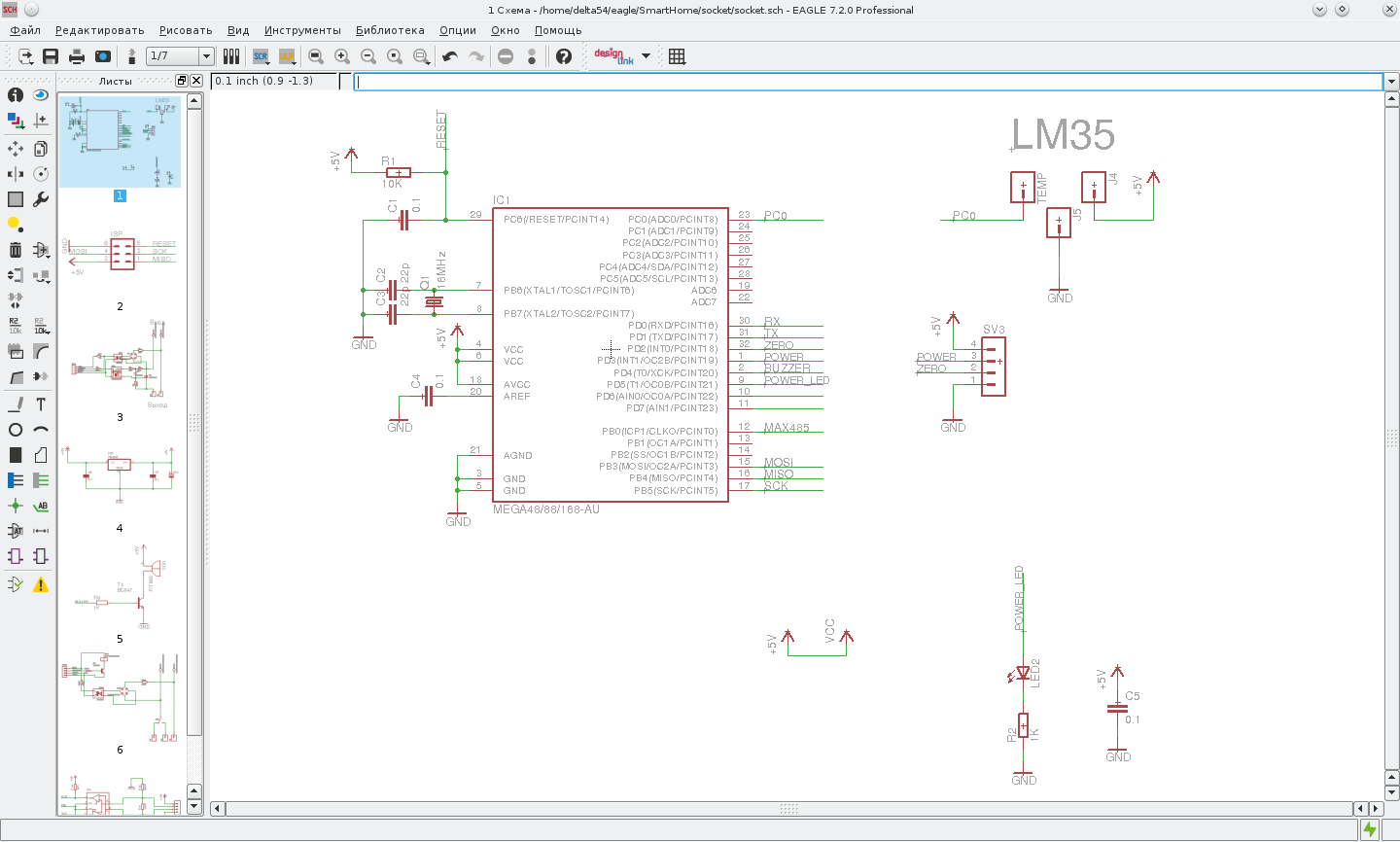This screenshot has height=842, width=1400.
Task: Open the Окно menu
Action: [506, 30]
